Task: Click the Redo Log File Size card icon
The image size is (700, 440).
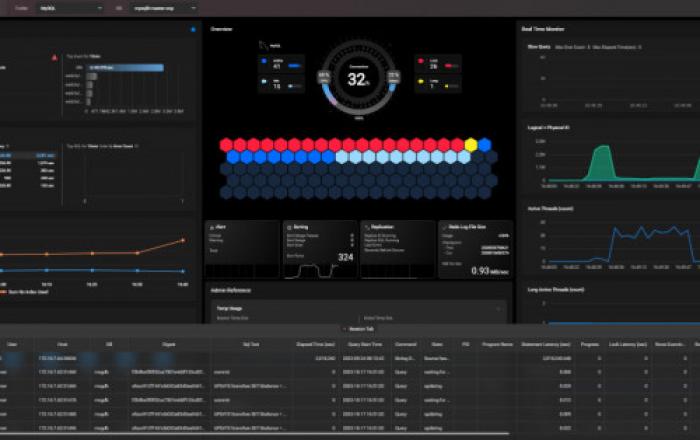Action: click(444, 227)
